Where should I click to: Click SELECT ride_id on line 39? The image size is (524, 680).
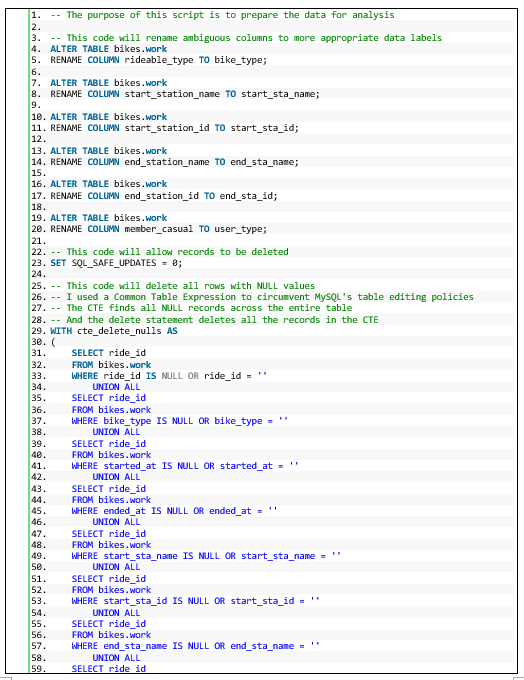108,444
